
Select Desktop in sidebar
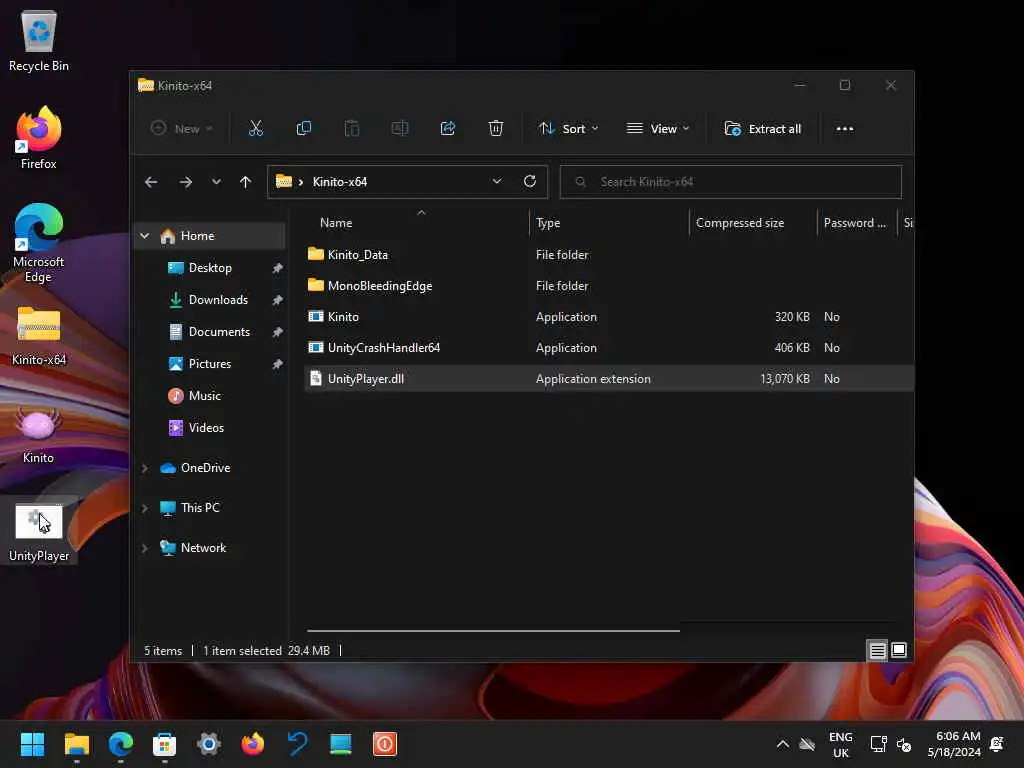pyautogui.click(x=210, y=268)
